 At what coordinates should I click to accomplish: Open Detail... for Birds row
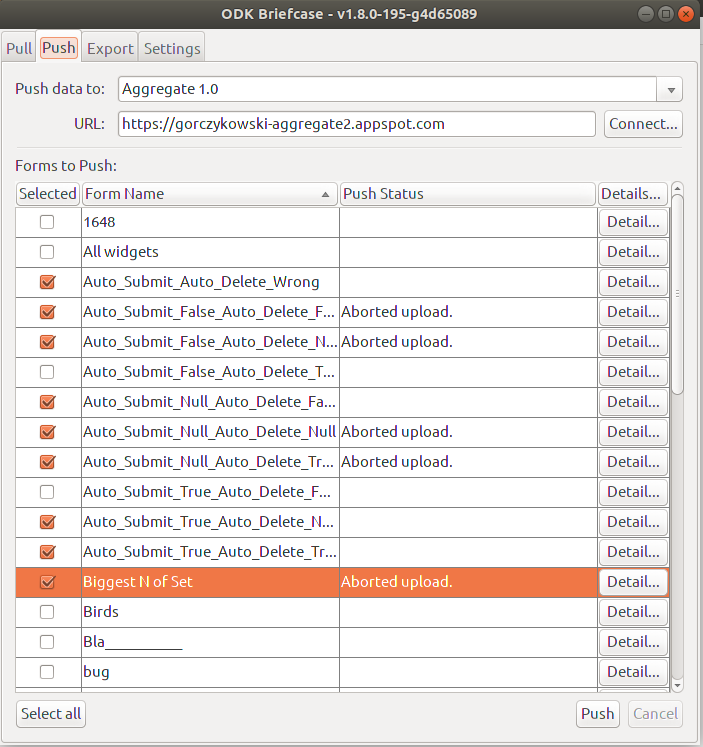[x=633, y=612]
